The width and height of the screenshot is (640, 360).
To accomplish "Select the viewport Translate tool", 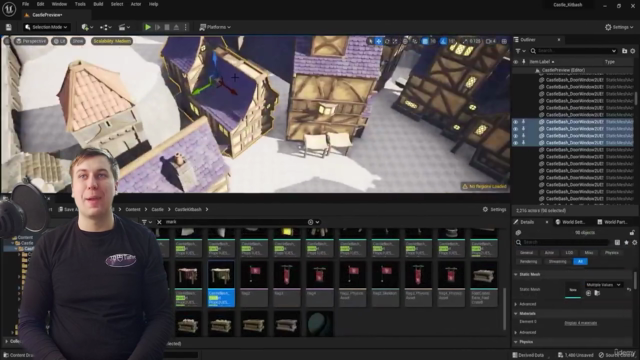I will point(379,41).
